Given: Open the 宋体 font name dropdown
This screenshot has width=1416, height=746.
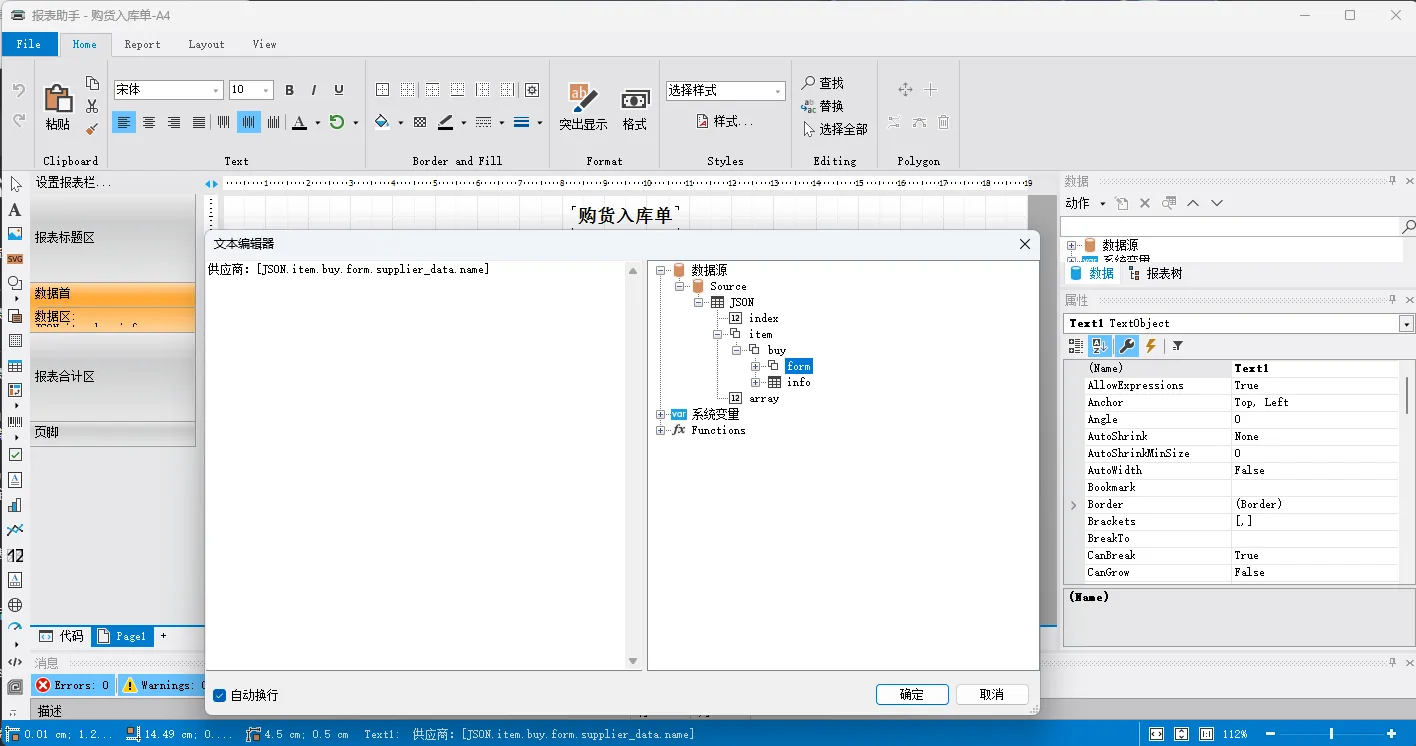Looking at the screenshot, I should coord(216,90).
